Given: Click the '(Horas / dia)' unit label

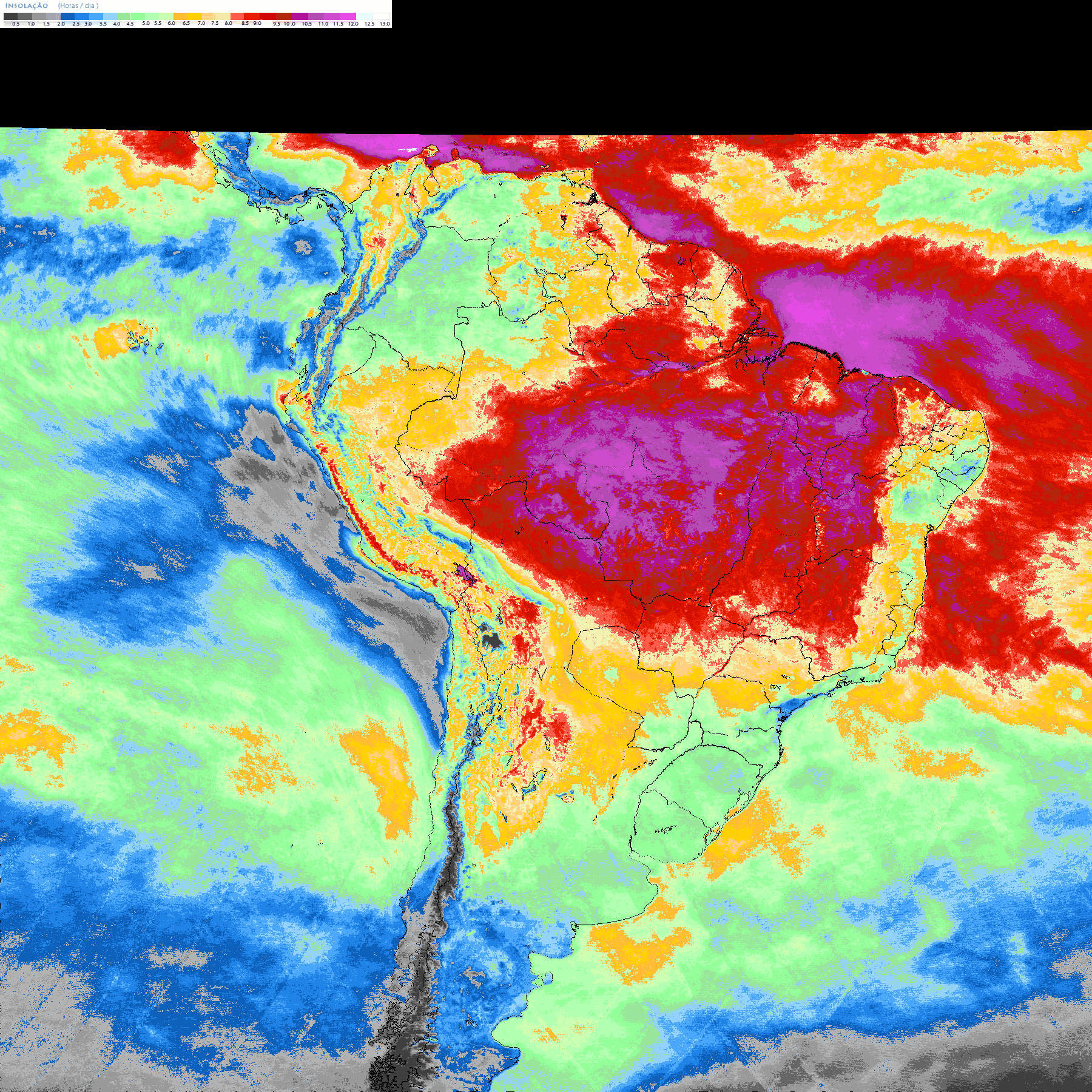Looking at the screenshot, I should (x=78, y=5).
